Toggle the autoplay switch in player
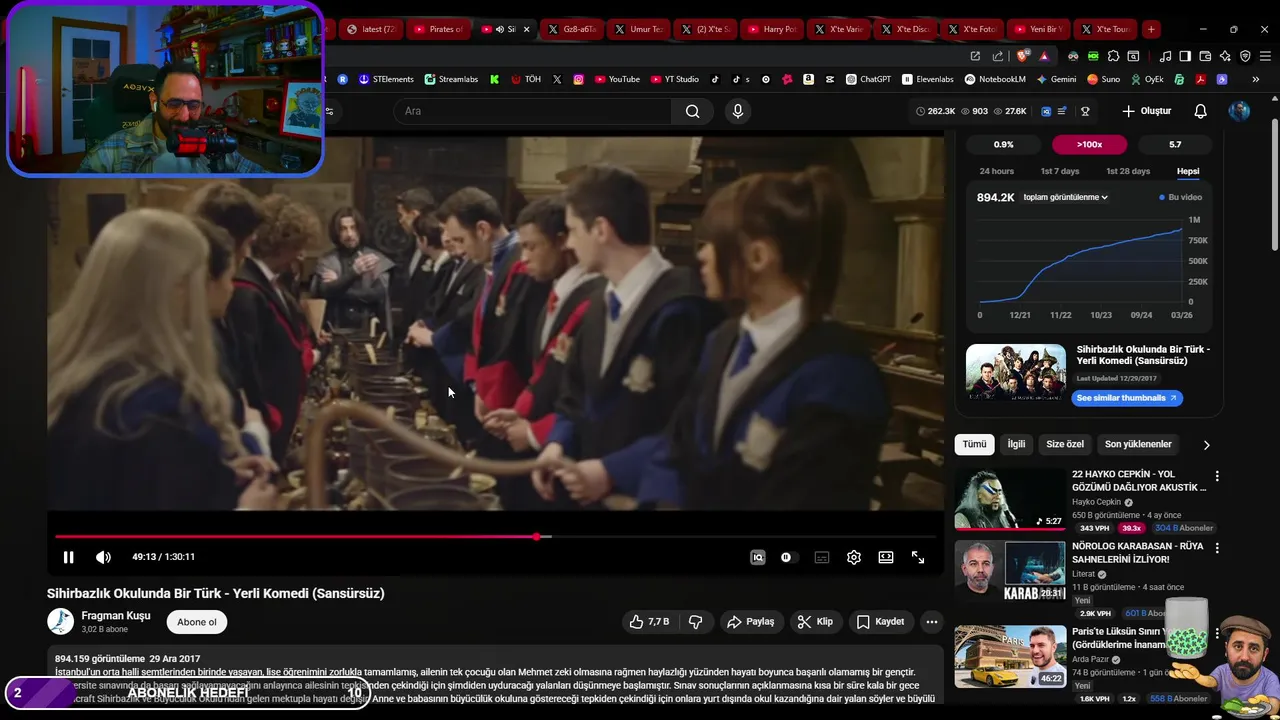 (x=788, y=557)
